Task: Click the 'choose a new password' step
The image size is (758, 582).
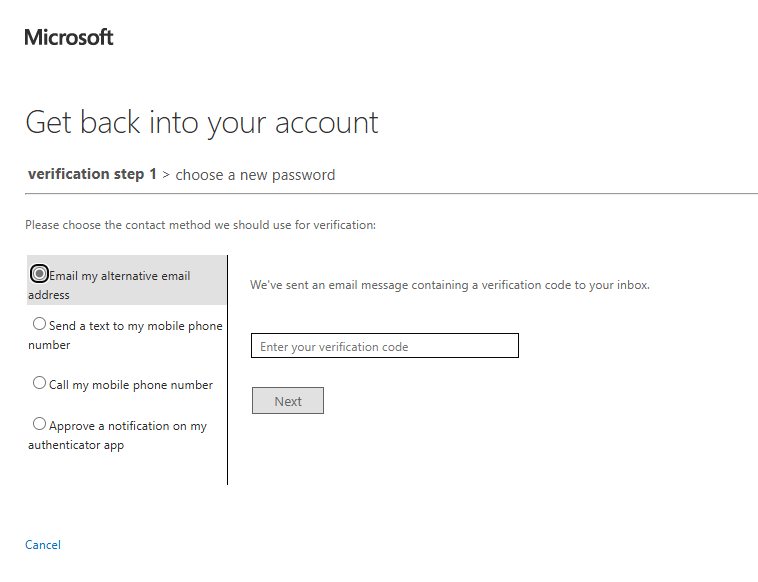Action: 255,175
